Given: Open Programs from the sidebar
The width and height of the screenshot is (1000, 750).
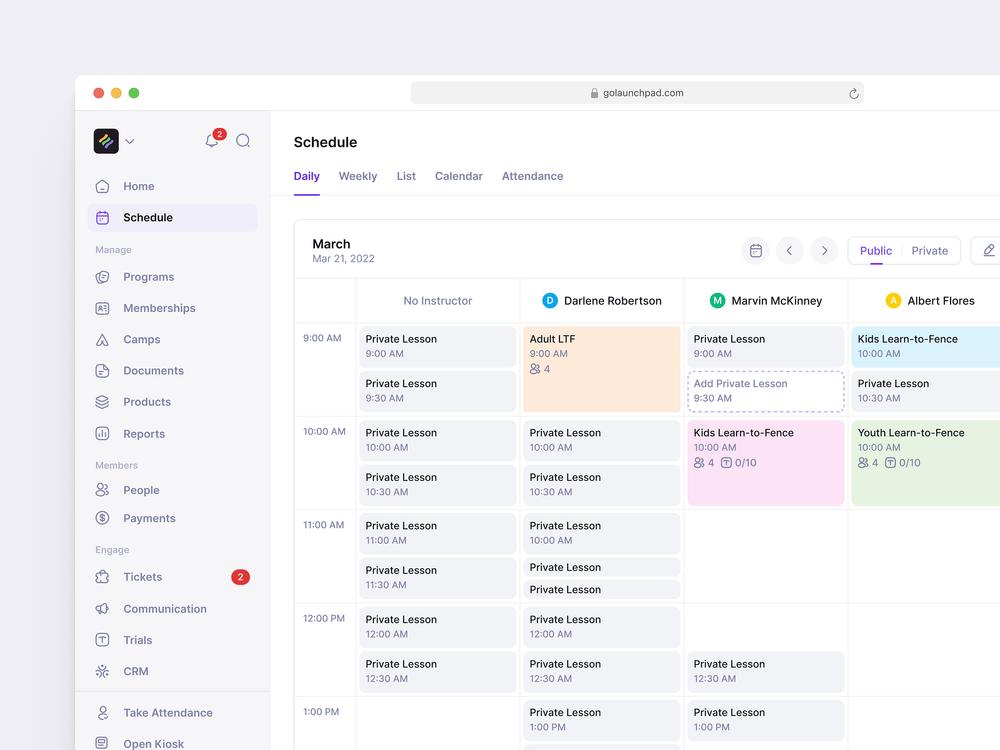Looking at the screenshot, I should click(x=173, y=277).
